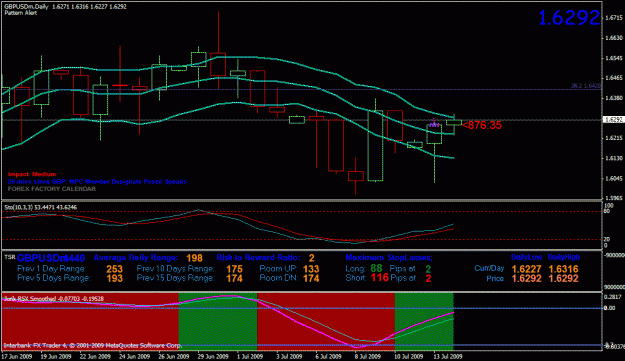Click the '6 Jul 2009' date on the time axis
This screenshot has width=625, height=361.
pyautogui.click(x=329, y=356)
